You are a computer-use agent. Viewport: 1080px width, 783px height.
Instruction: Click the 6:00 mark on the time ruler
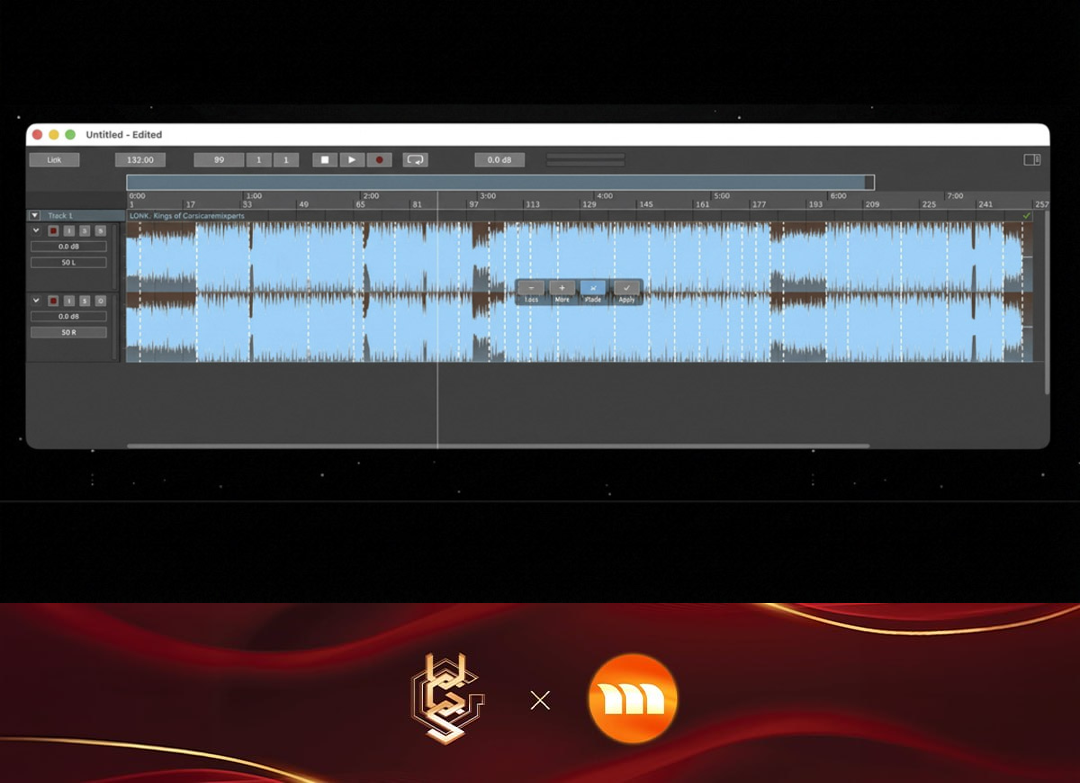[838, 196]
